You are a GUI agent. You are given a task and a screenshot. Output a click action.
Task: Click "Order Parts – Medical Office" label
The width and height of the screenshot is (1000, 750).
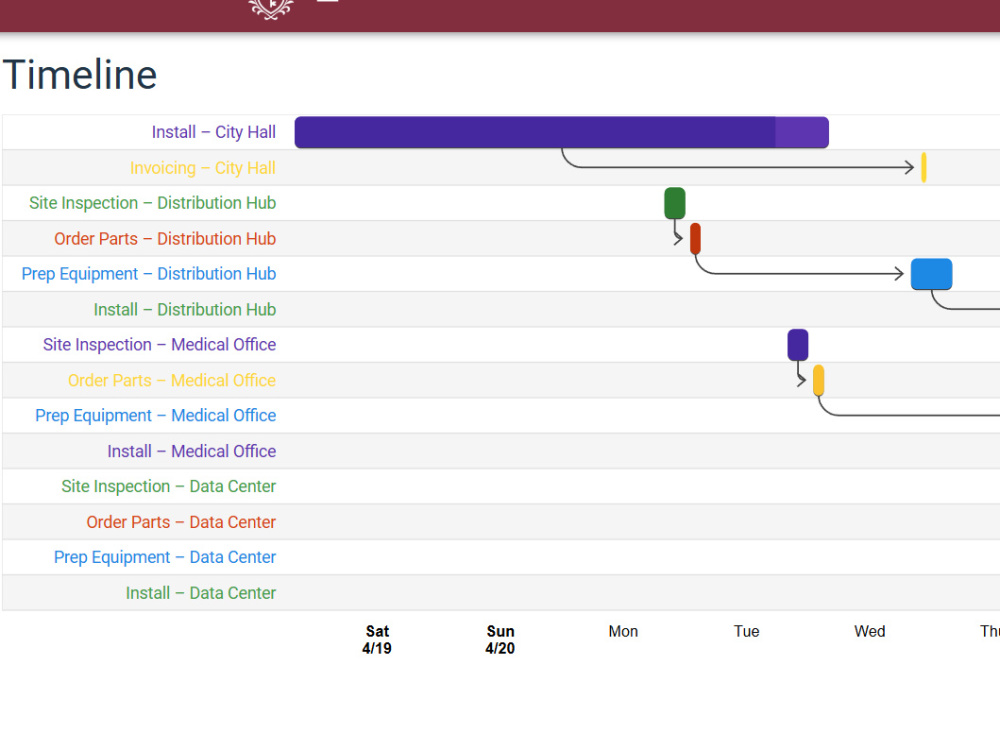pyautogui.click(x=172, y=380)
